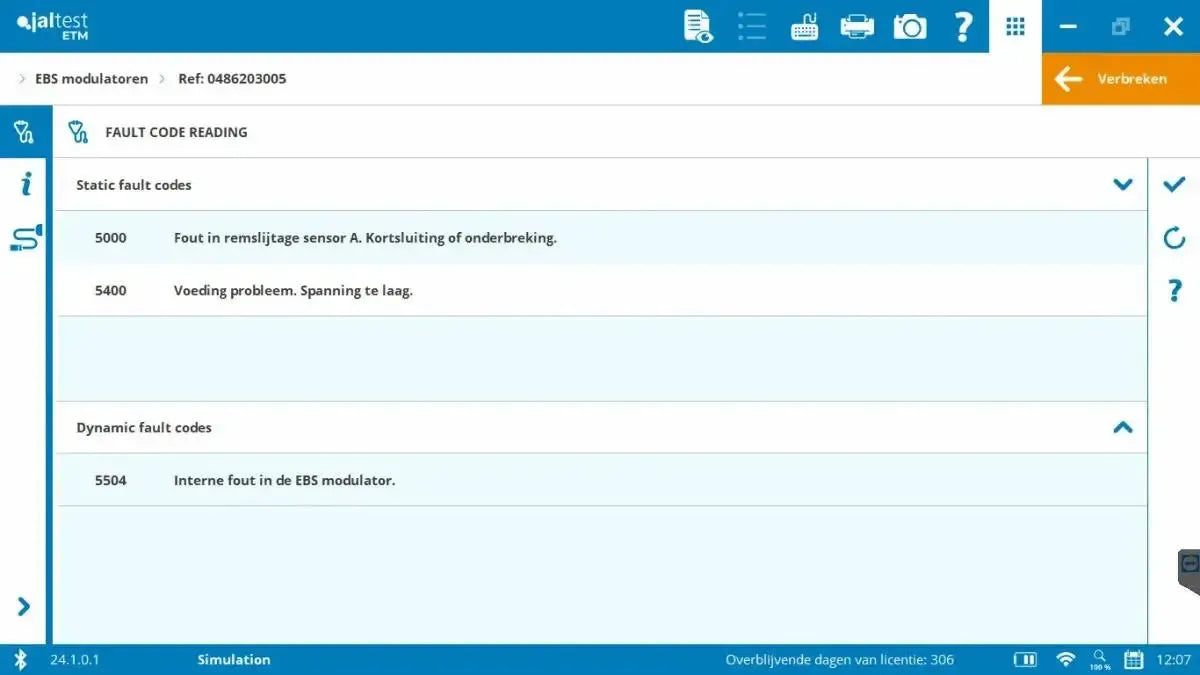Click EBS modulatoren breadcrumb

point(91,79)
